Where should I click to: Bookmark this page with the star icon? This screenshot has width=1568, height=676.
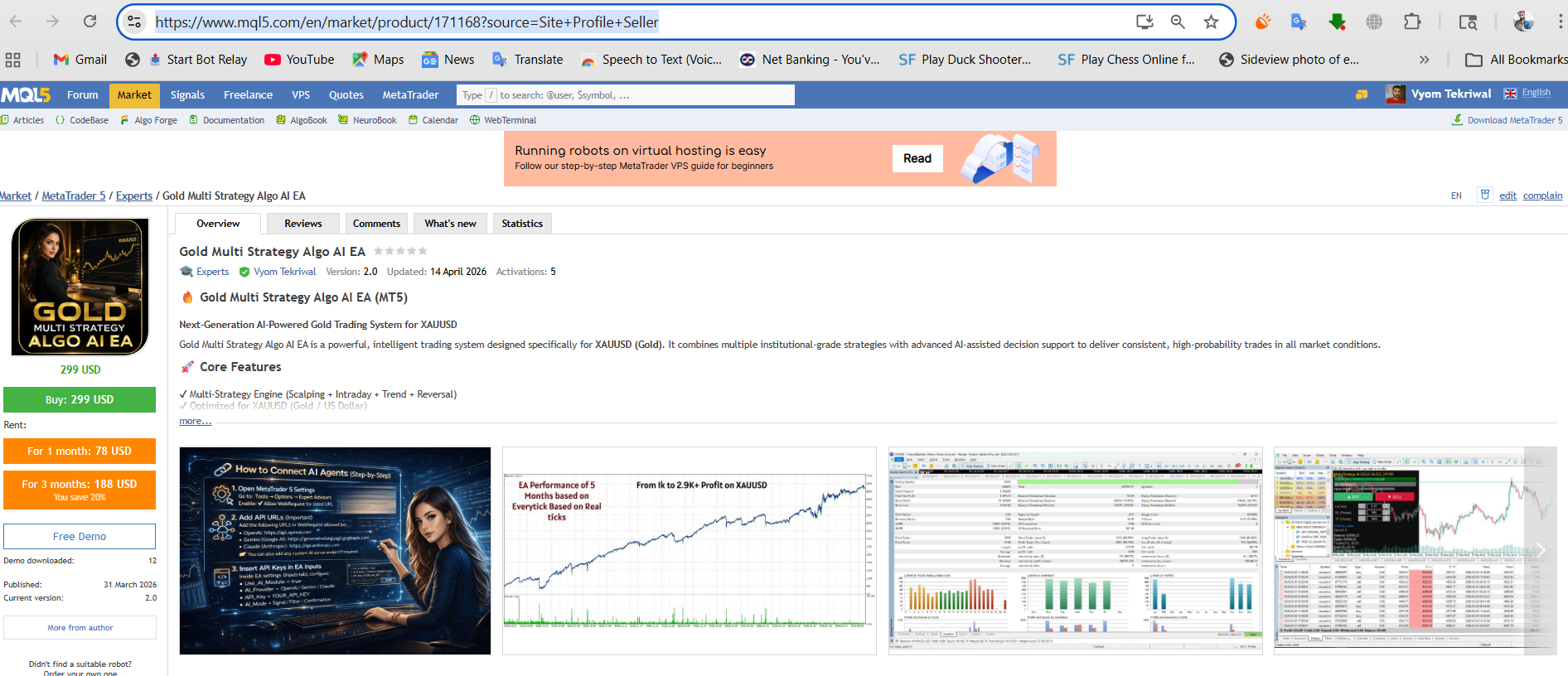(x=1211, y=22)
